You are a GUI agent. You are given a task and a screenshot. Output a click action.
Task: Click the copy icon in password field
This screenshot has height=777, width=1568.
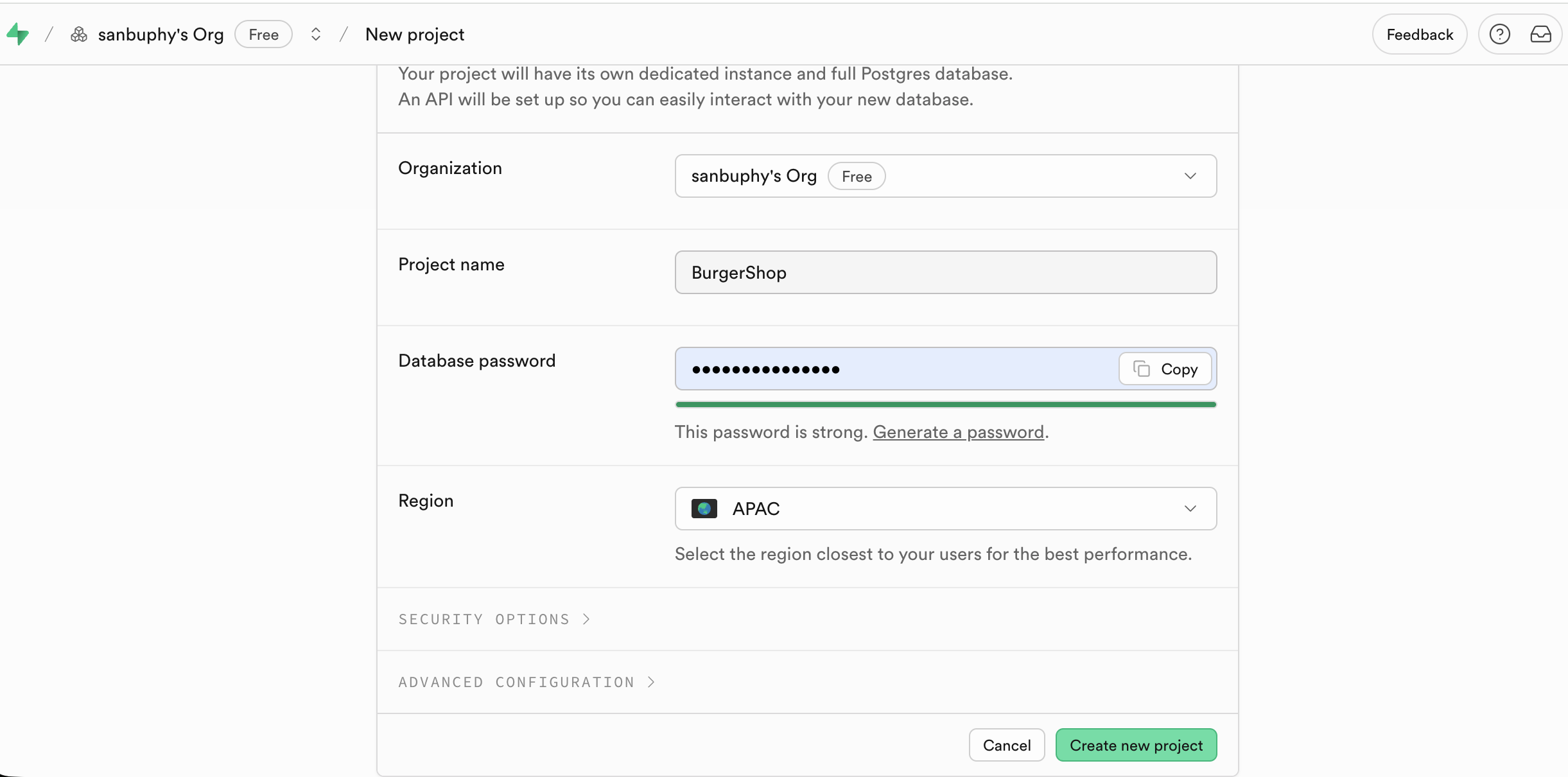coord(1142,369)
